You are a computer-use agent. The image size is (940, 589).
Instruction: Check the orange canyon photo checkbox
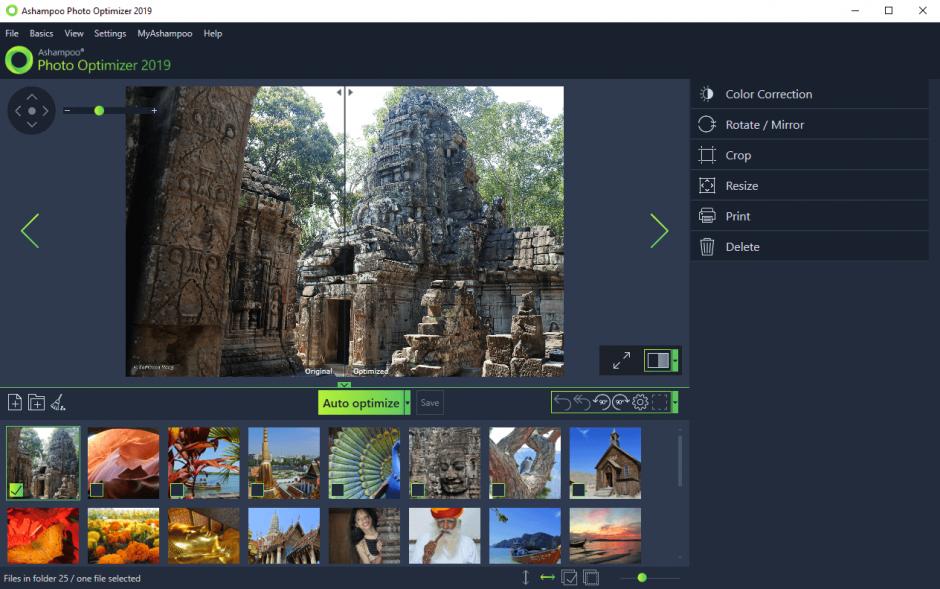96,490
